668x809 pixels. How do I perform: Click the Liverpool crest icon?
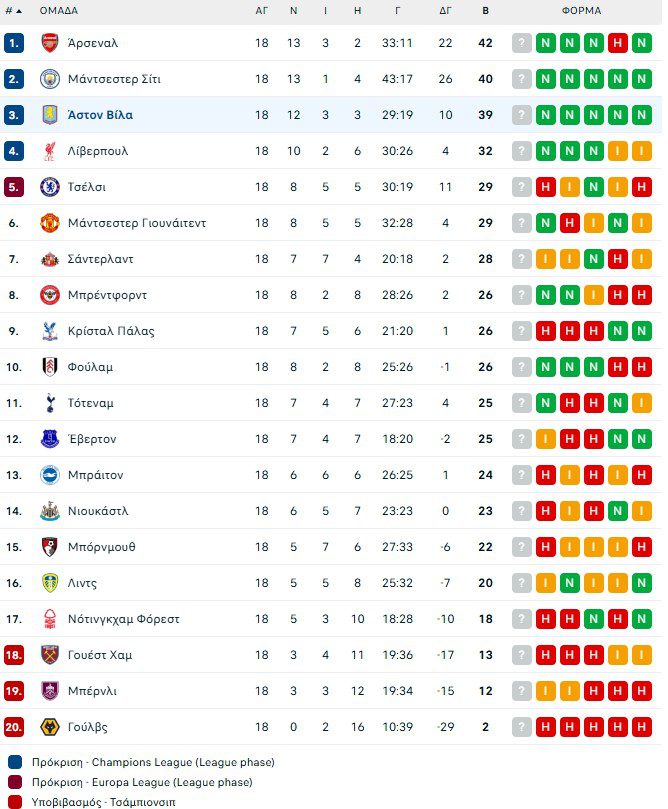[x=49, y=151]
